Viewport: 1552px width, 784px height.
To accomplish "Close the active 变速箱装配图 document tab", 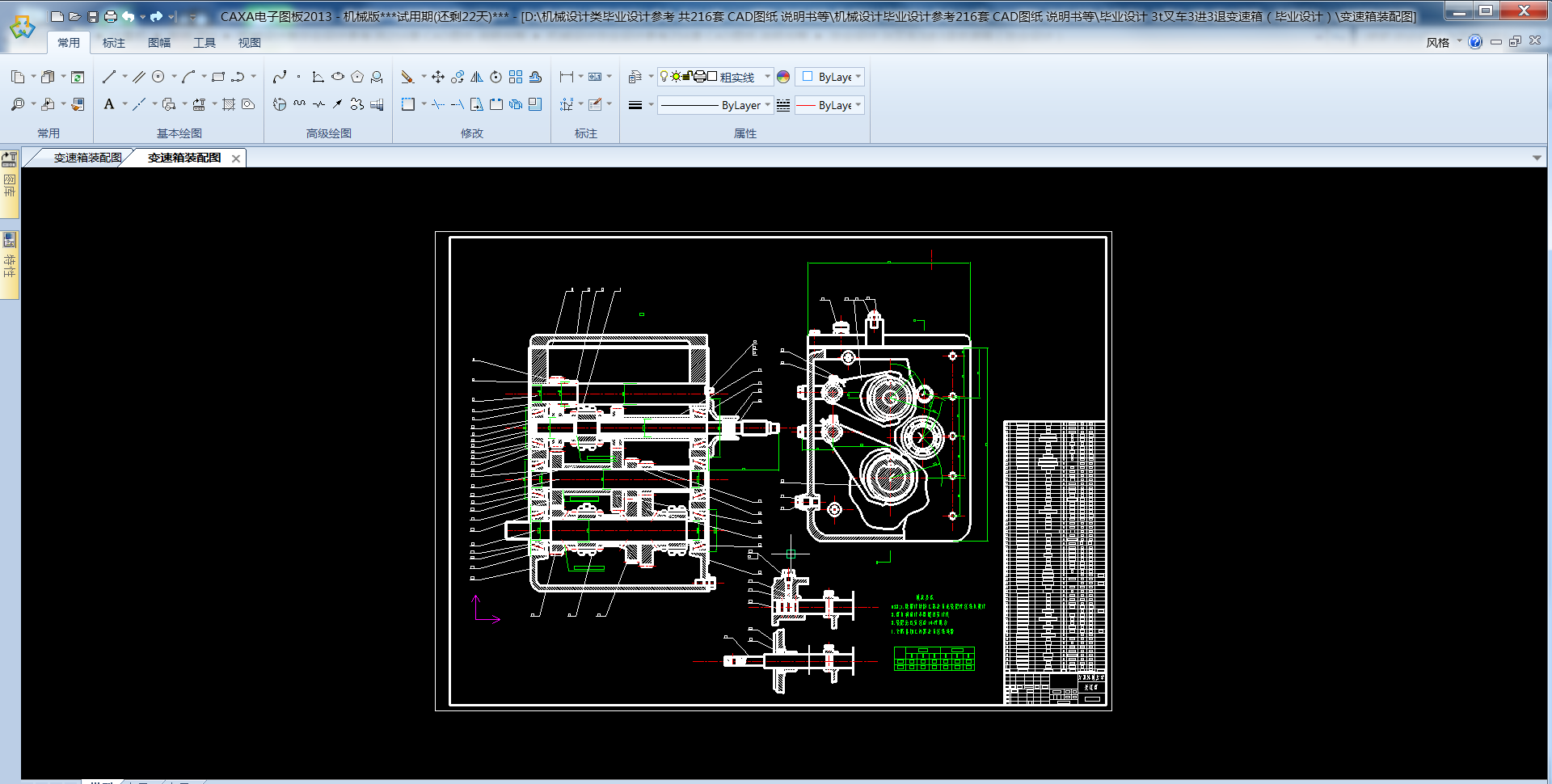I will tap(236, 158).
